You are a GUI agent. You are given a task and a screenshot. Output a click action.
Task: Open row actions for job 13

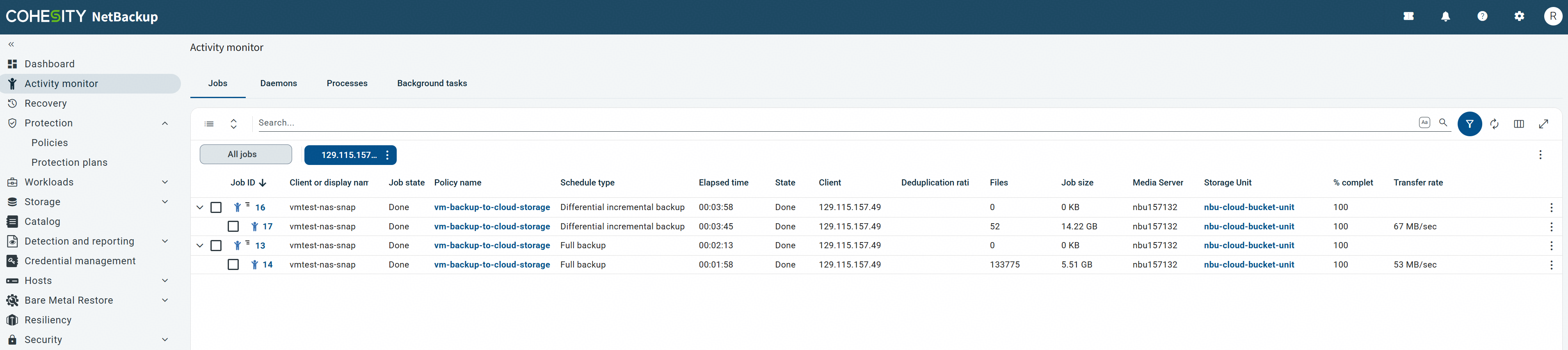1552,246
